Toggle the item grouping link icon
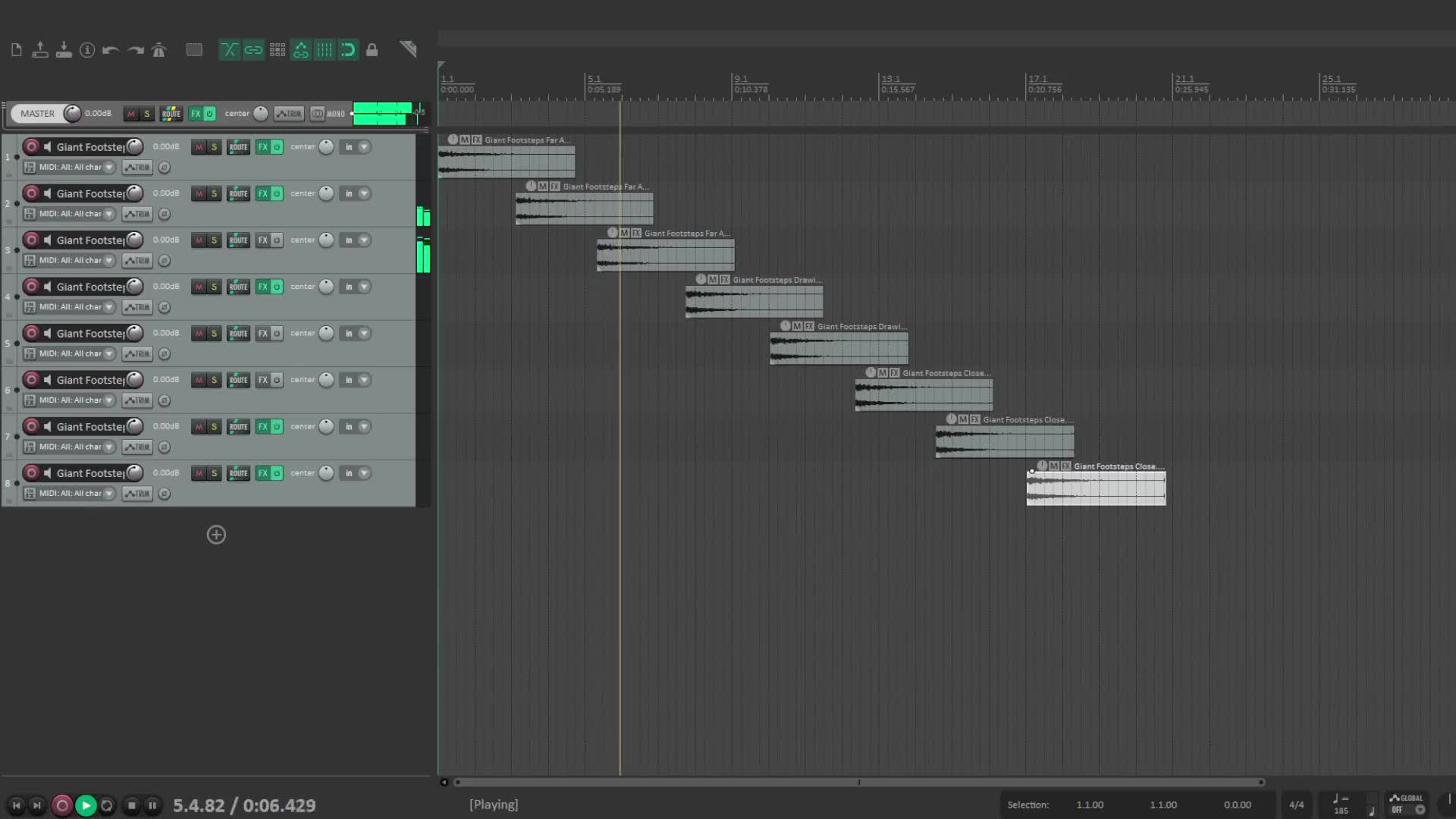The width and height of the screenshot is (1456, 819). point(253,50)
